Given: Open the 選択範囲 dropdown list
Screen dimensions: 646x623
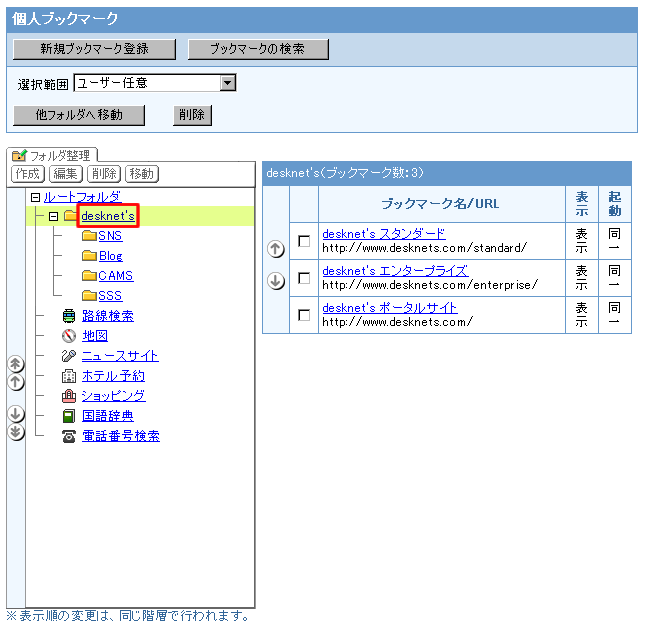Looking at the screenshot, I should 228,83.
